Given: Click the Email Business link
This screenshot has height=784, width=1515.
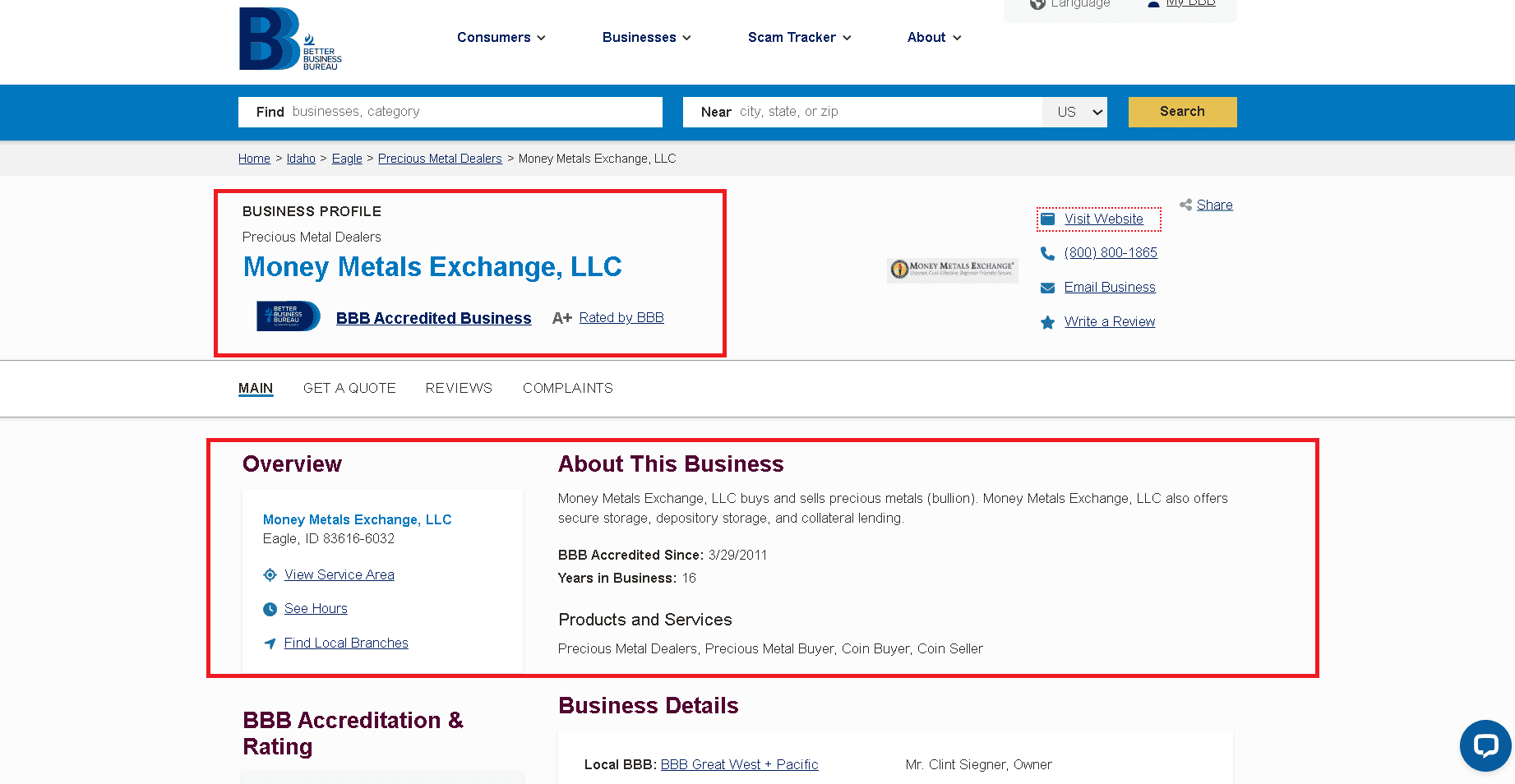Looking at the screenshot, I should pyautogui.click(x=1110, y=288).
